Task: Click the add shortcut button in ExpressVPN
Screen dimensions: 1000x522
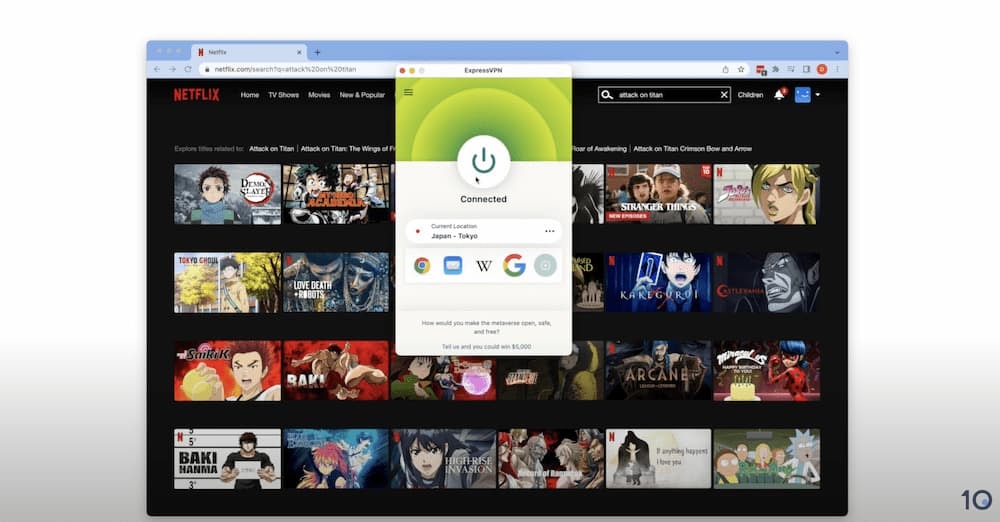Action: click(x=545, y=265)
